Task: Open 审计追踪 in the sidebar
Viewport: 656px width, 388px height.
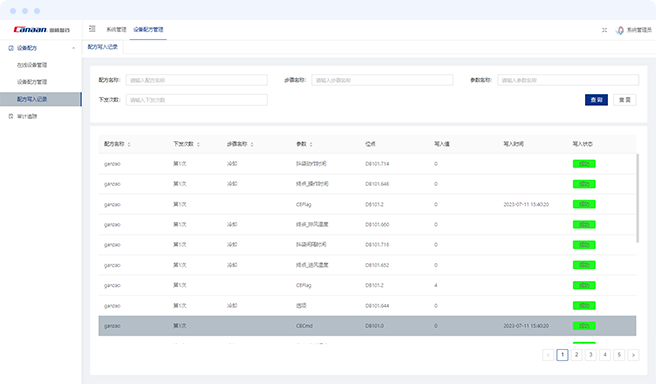Action: coord(27,116)
